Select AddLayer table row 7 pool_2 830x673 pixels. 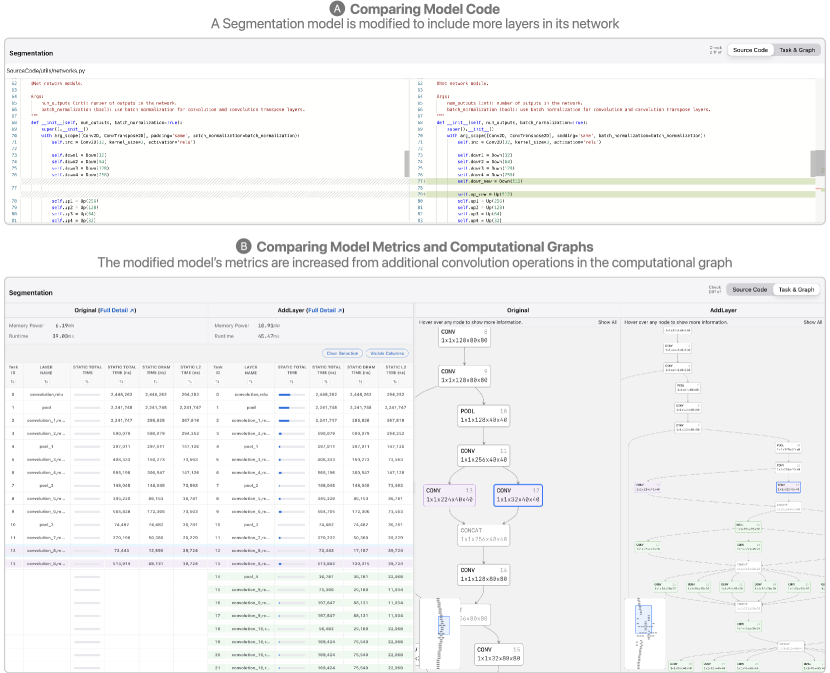(x=310, y=486)
